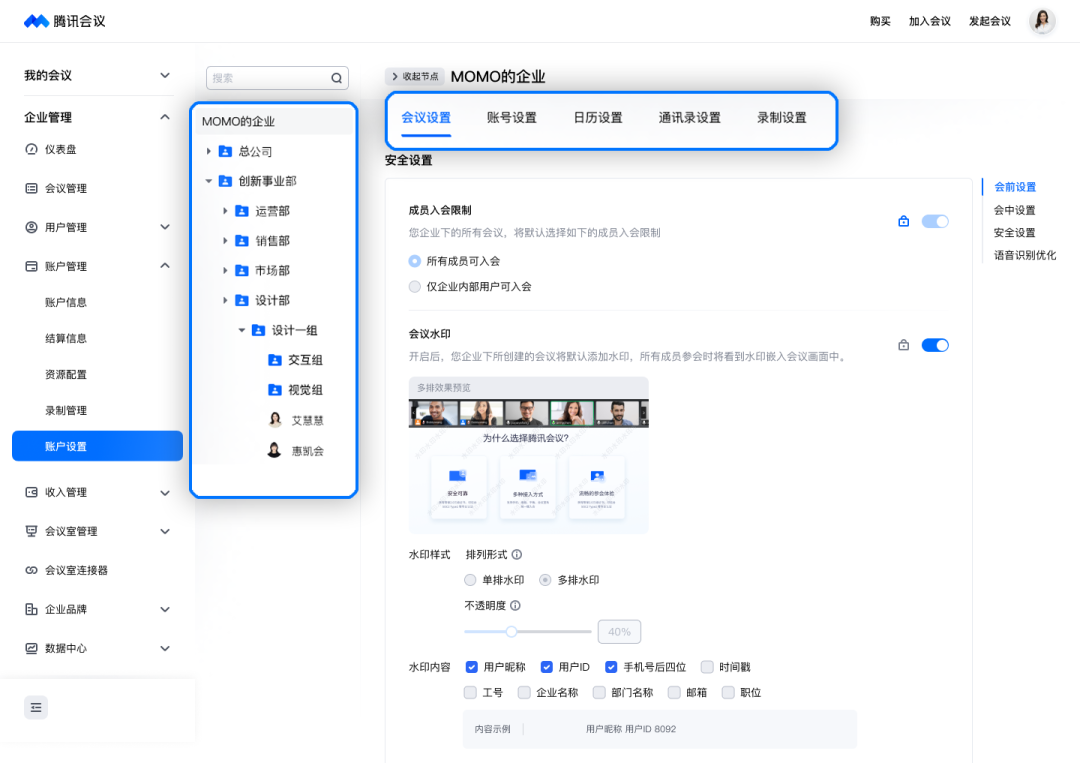Expand the 我的会议 section chevron
Viewport: 1080px width, 763px height.
165,75
